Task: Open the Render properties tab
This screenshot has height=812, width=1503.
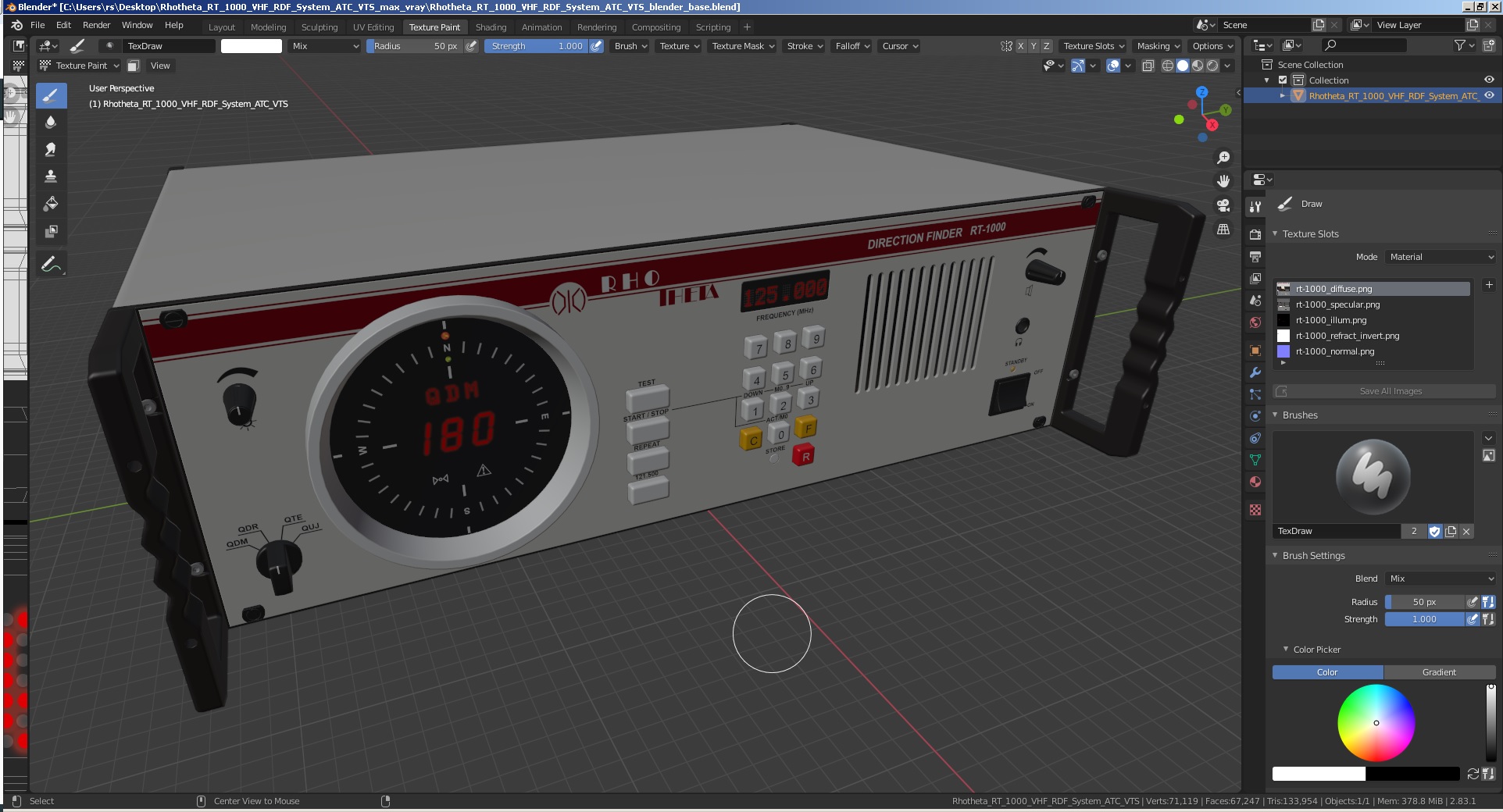Action: click(x=1255, y=234)
